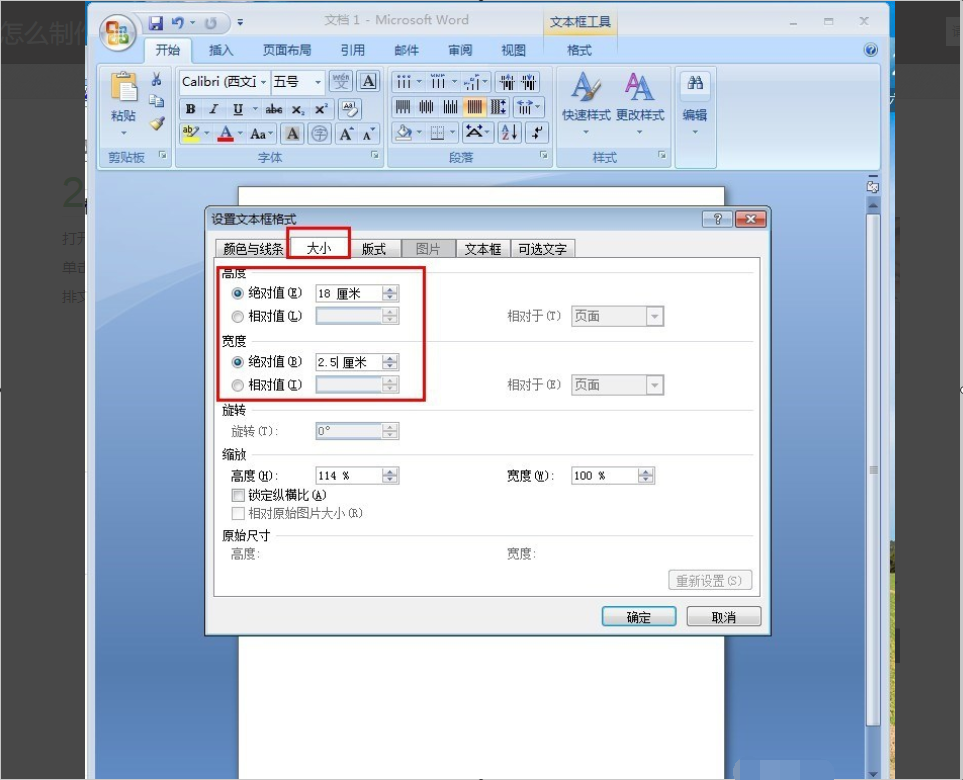Open the font size dropdown

318,82
